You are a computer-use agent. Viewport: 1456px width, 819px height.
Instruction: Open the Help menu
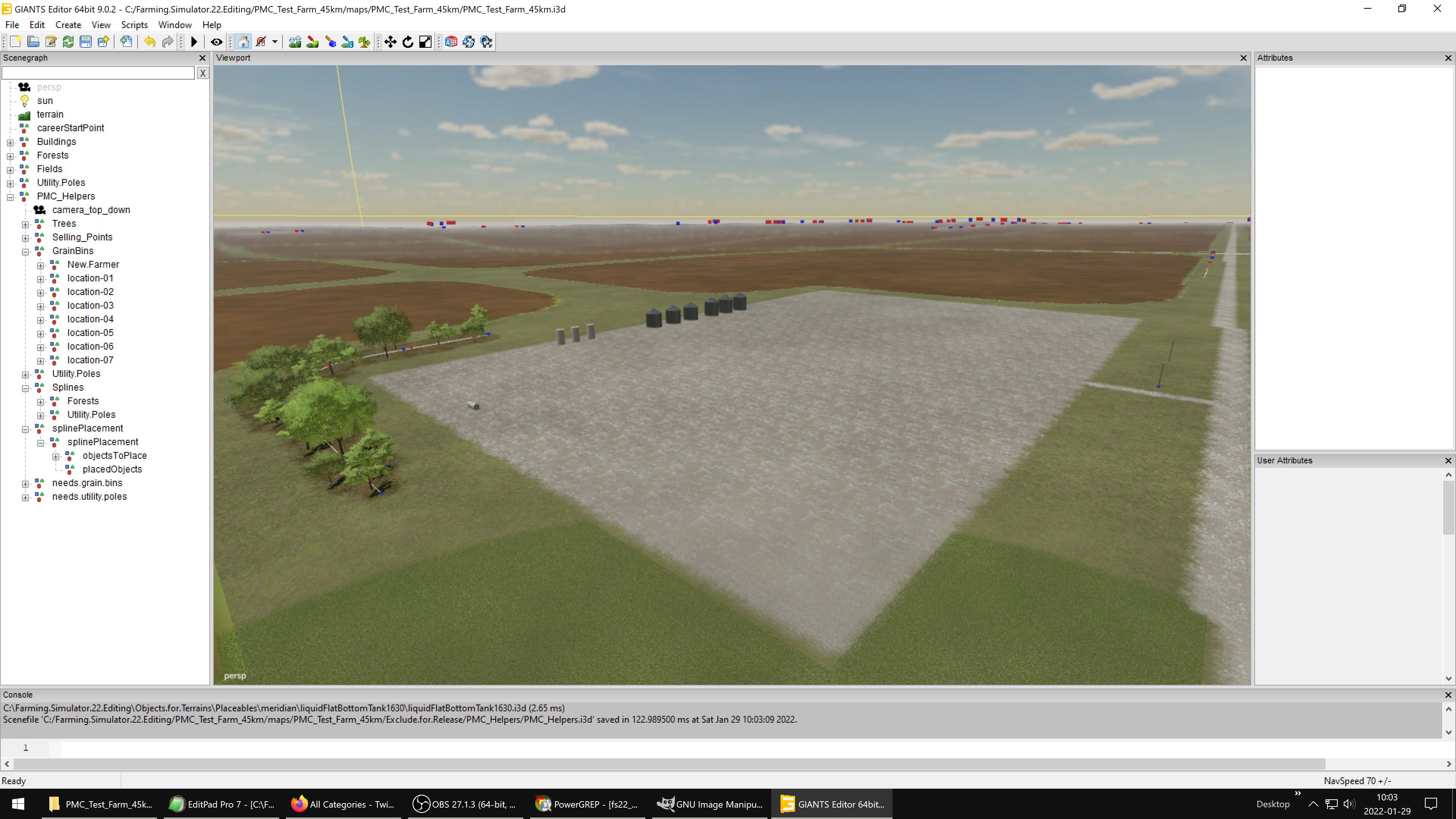pos(212,25)
